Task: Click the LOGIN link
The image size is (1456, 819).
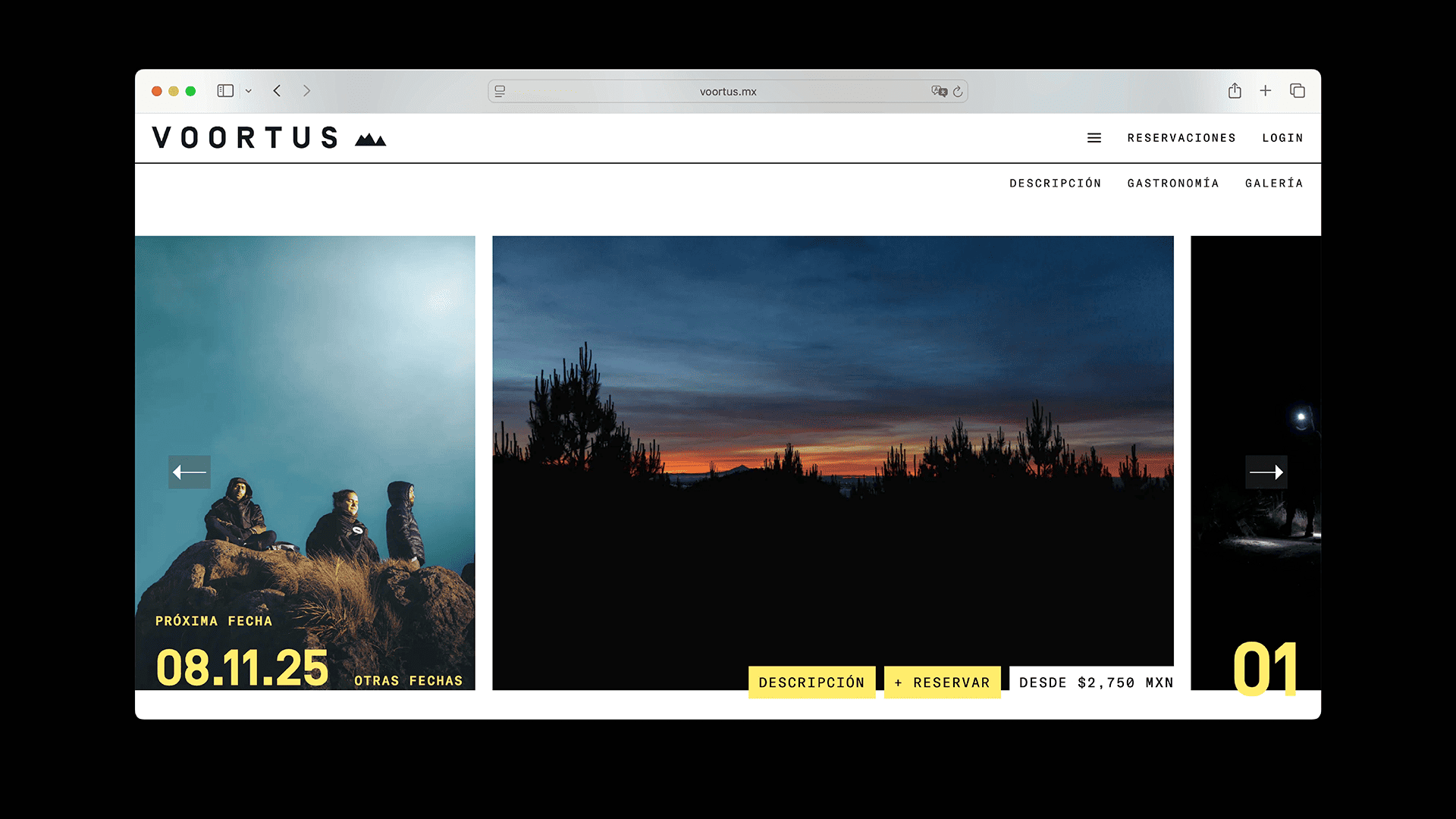Action: 1282,138
